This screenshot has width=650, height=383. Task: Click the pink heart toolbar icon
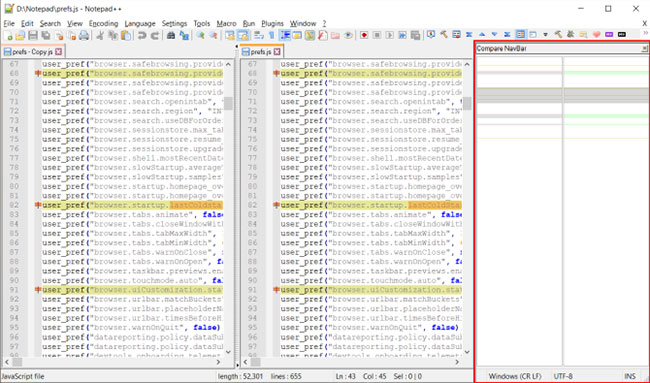coord(596,35)
